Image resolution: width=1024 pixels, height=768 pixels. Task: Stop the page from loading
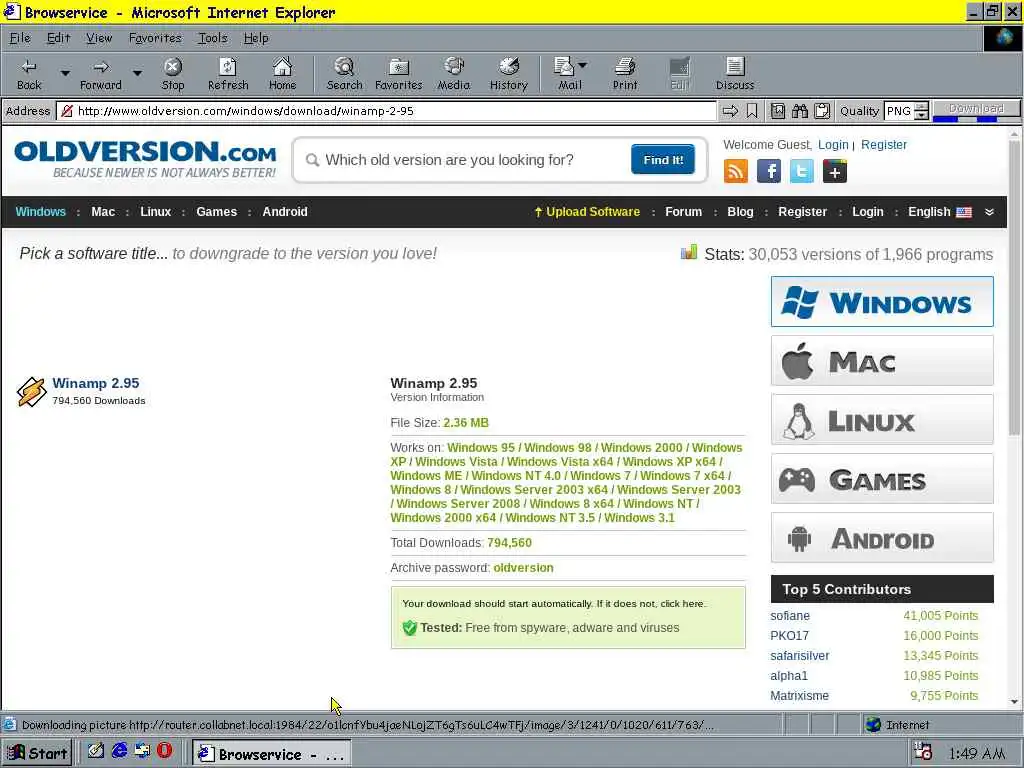tap(173, 74)
